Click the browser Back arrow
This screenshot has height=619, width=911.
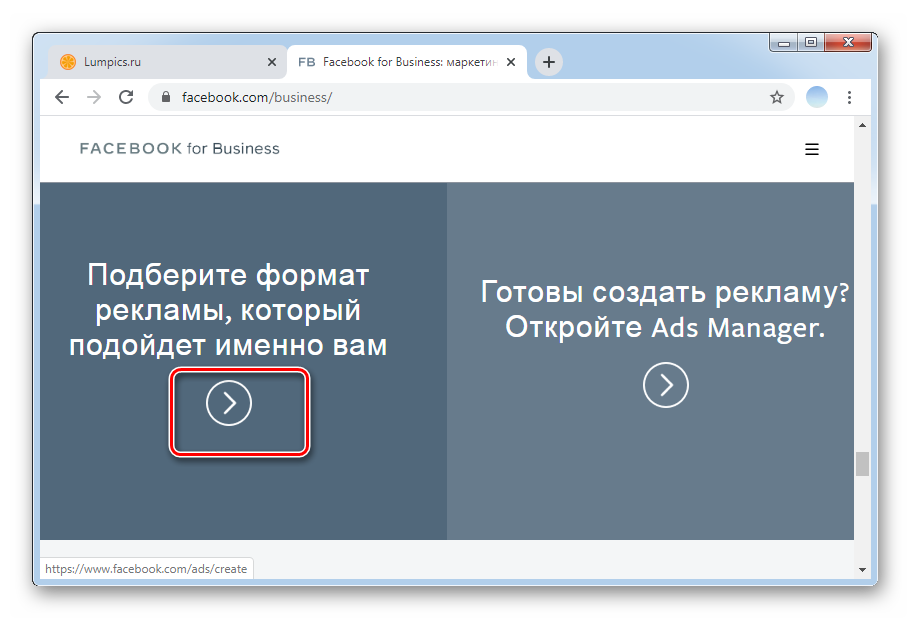pos(62,97)
